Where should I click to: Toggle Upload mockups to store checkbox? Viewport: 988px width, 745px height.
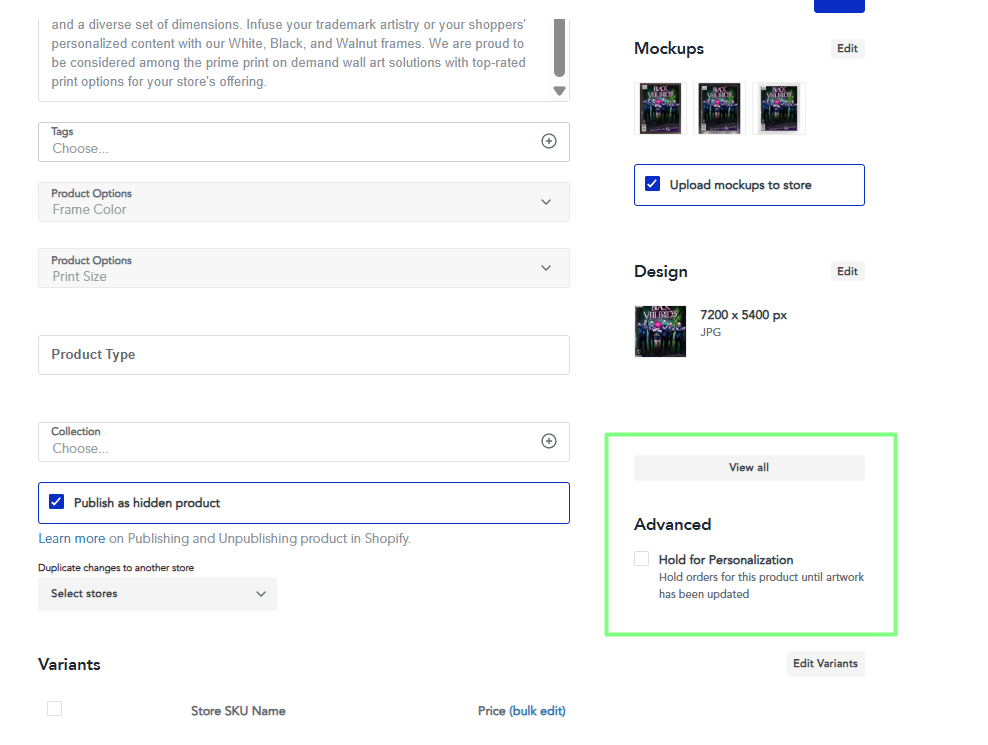click(653, 184)
